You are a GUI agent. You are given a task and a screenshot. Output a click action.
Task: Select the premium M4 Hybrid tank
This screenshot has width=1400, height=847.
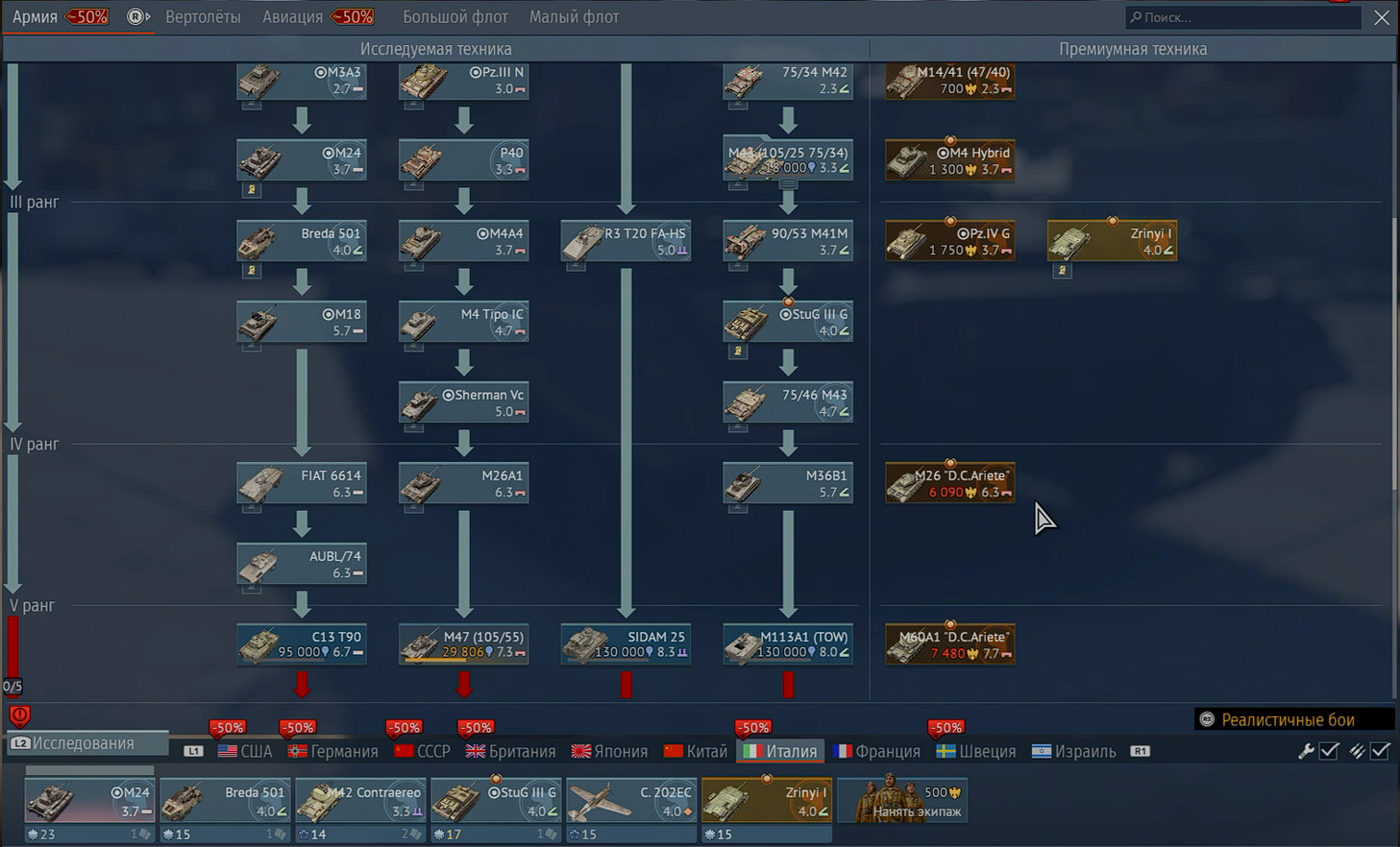click(950, 160)
